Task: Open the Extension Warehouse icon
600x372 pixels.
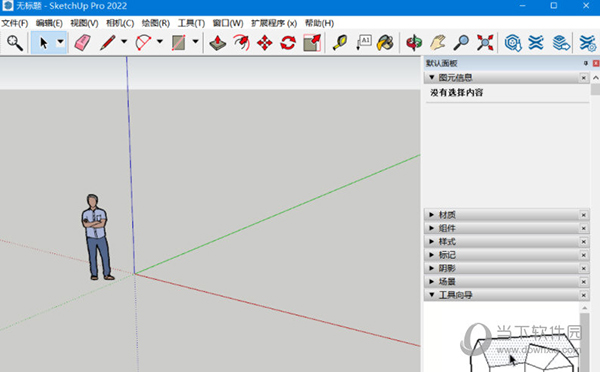Action: 536,42
